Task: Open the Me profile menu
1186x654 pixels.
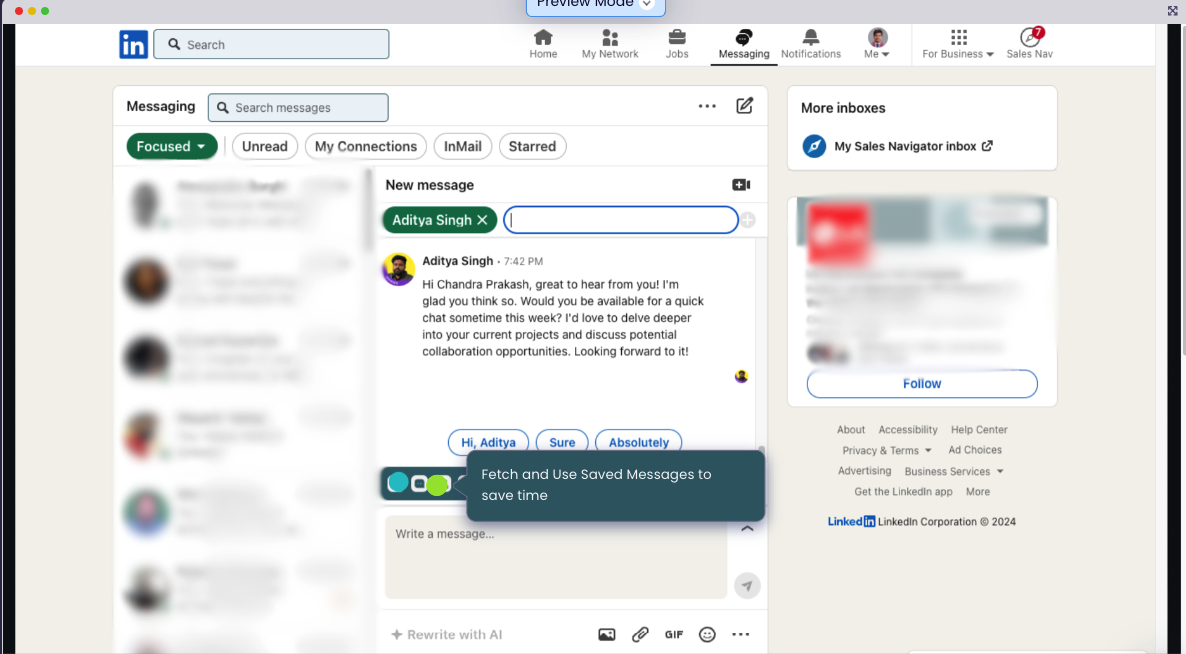Action: (x=877, y=44)
